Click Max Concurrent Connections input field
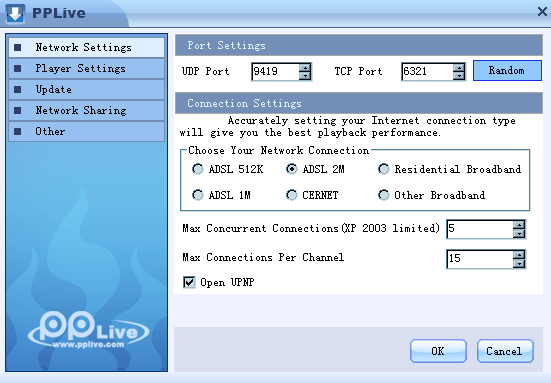 point(480,229)
